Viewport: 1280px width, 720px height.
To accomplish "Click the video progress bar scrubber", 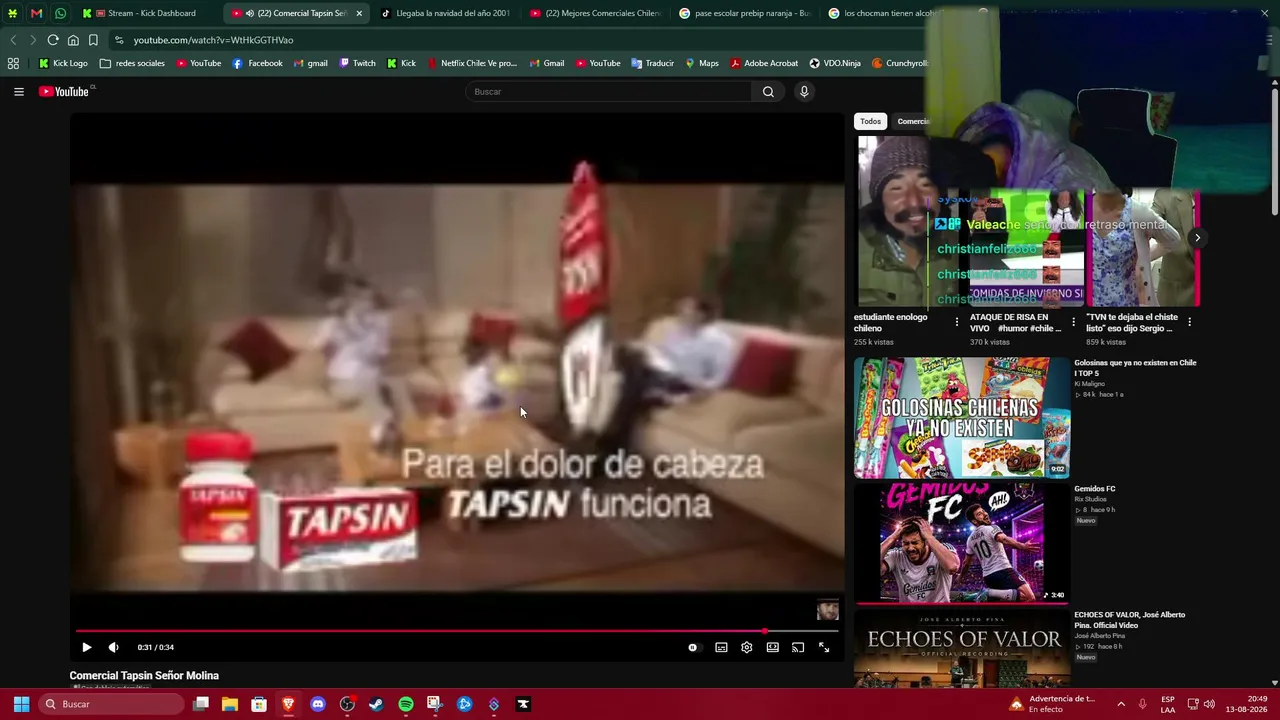I will pos(765,631).
